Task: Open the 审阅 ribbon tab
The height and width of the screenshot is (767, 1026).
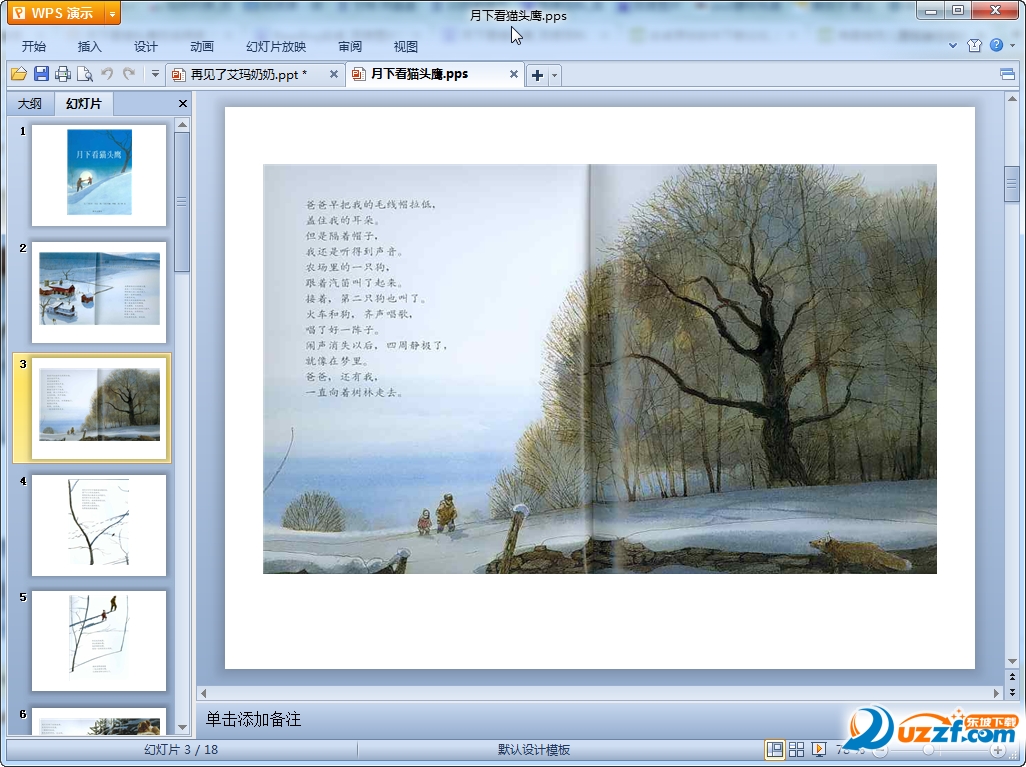Action: [350, 46]
